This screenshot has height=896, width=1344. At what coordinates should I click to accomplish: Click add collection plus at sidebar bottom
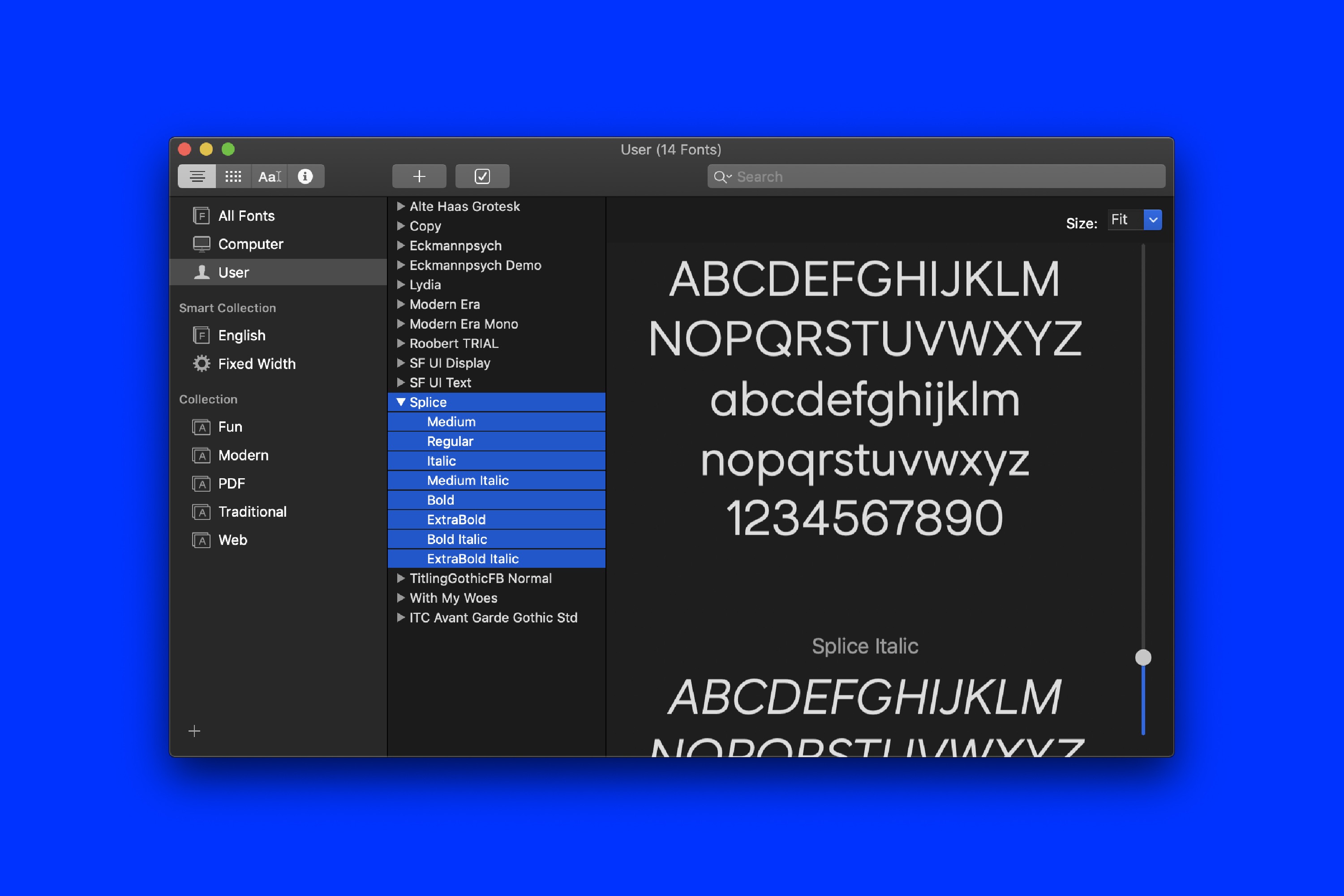point(194,731)
